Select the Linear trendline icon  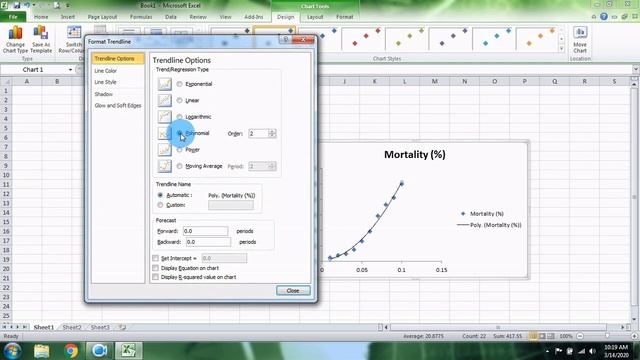164,100
